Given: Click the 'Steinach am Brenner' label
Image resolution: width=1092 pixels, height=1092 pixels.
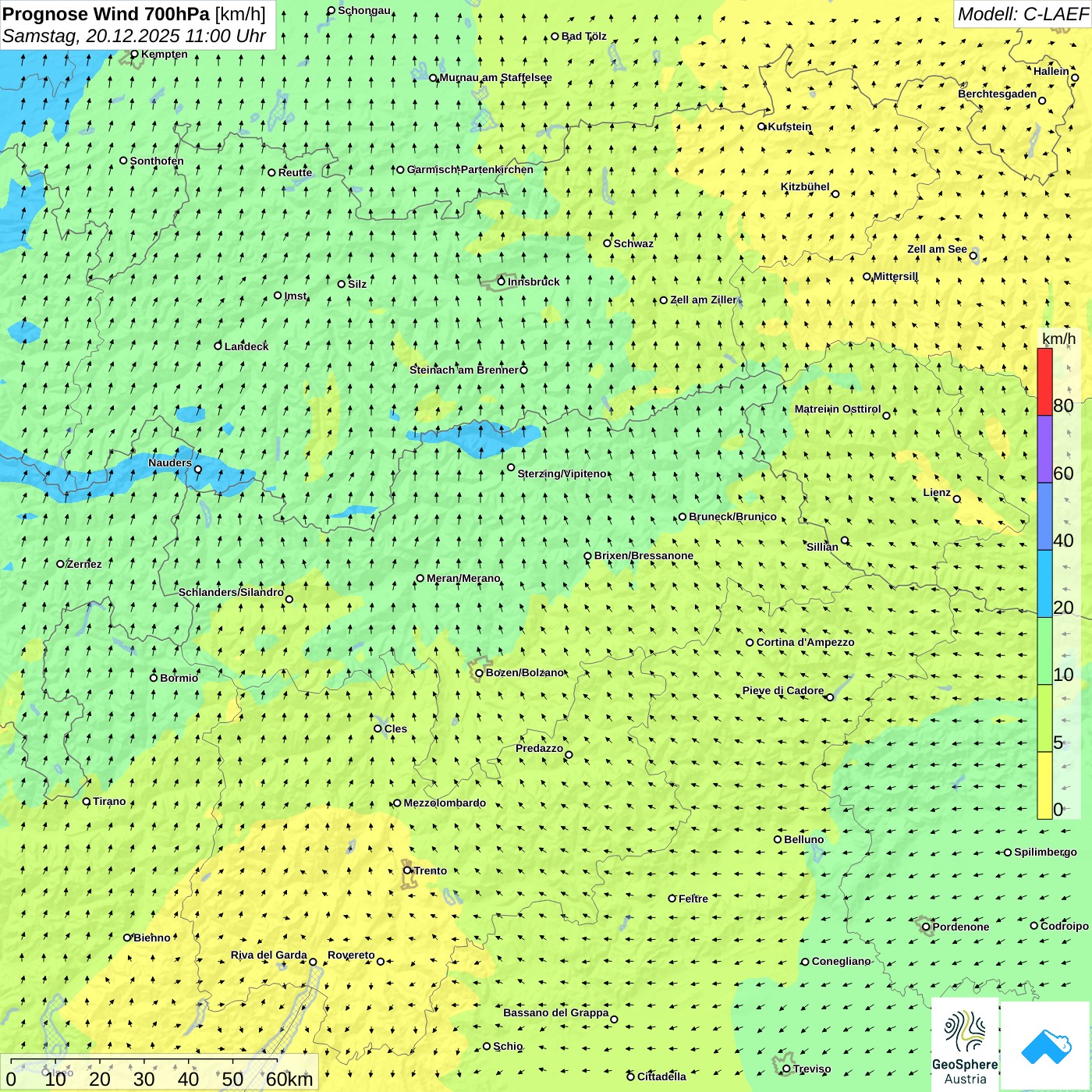Looking at the screenshot, I should [x=464, y=370].
